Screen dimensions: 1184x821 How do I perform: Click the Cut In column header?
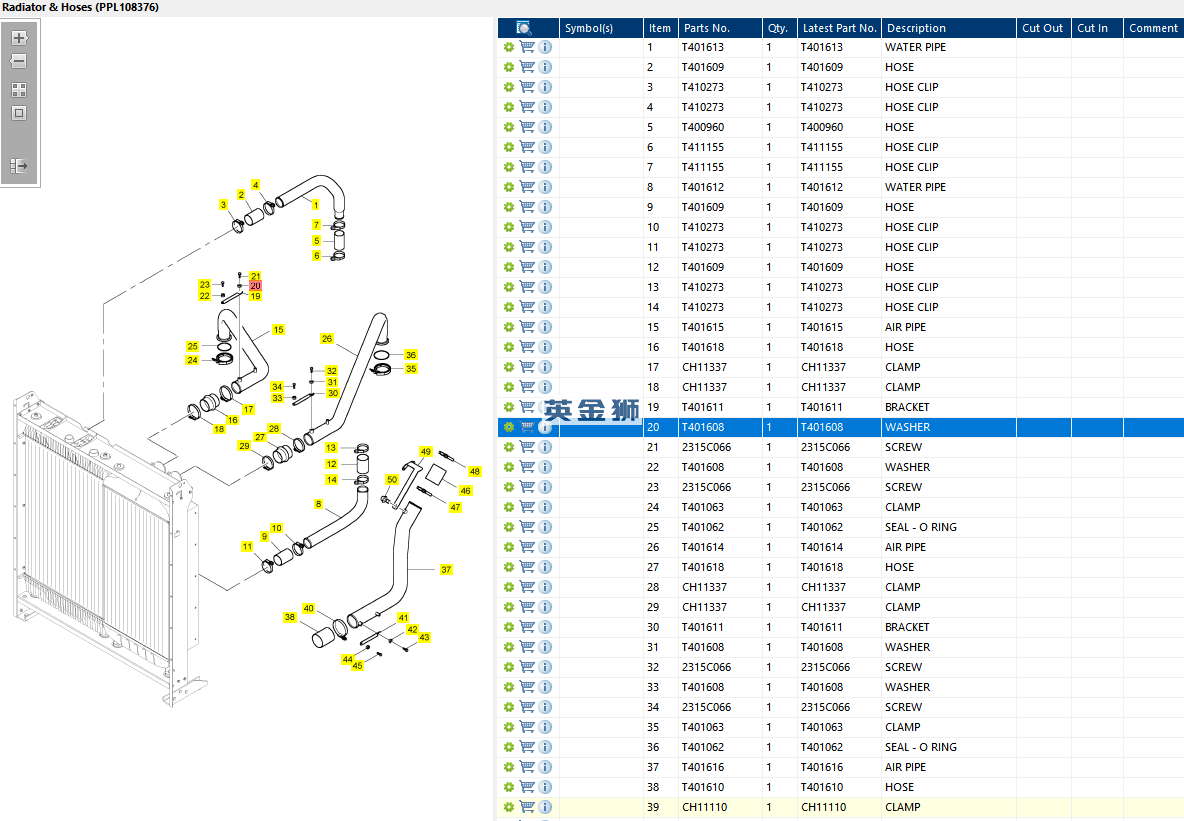click(1097, 28)
